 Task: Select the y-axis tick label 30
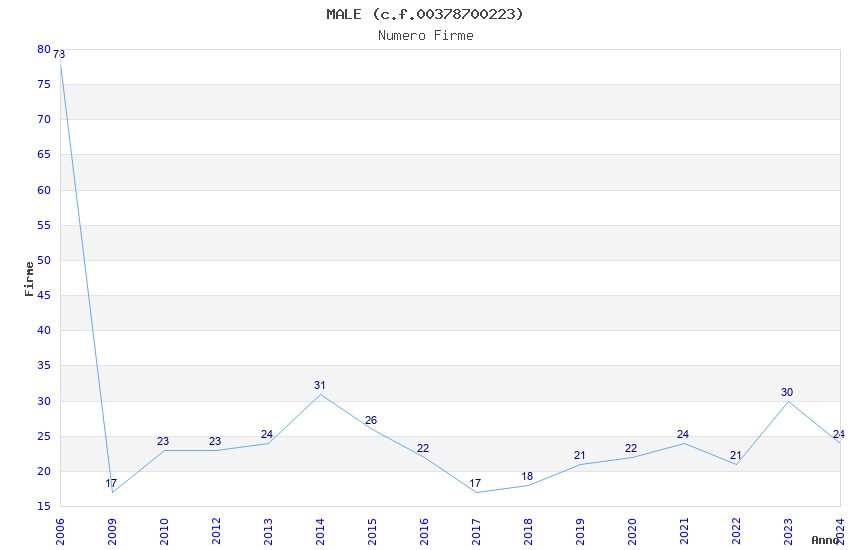coord(44,402)
